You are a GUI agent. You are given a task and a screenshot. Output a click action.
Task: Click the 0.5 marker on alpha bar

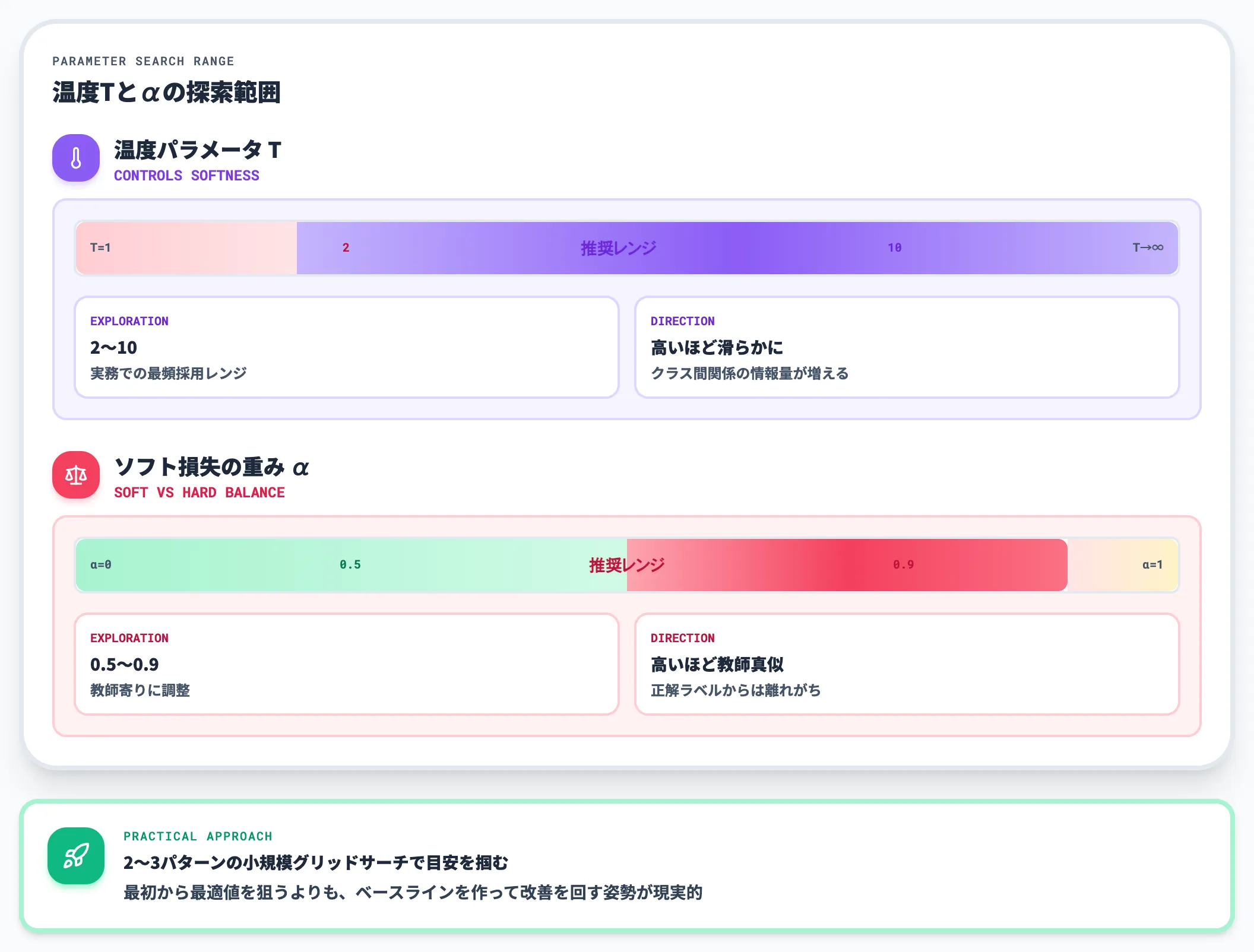point(350,564)
